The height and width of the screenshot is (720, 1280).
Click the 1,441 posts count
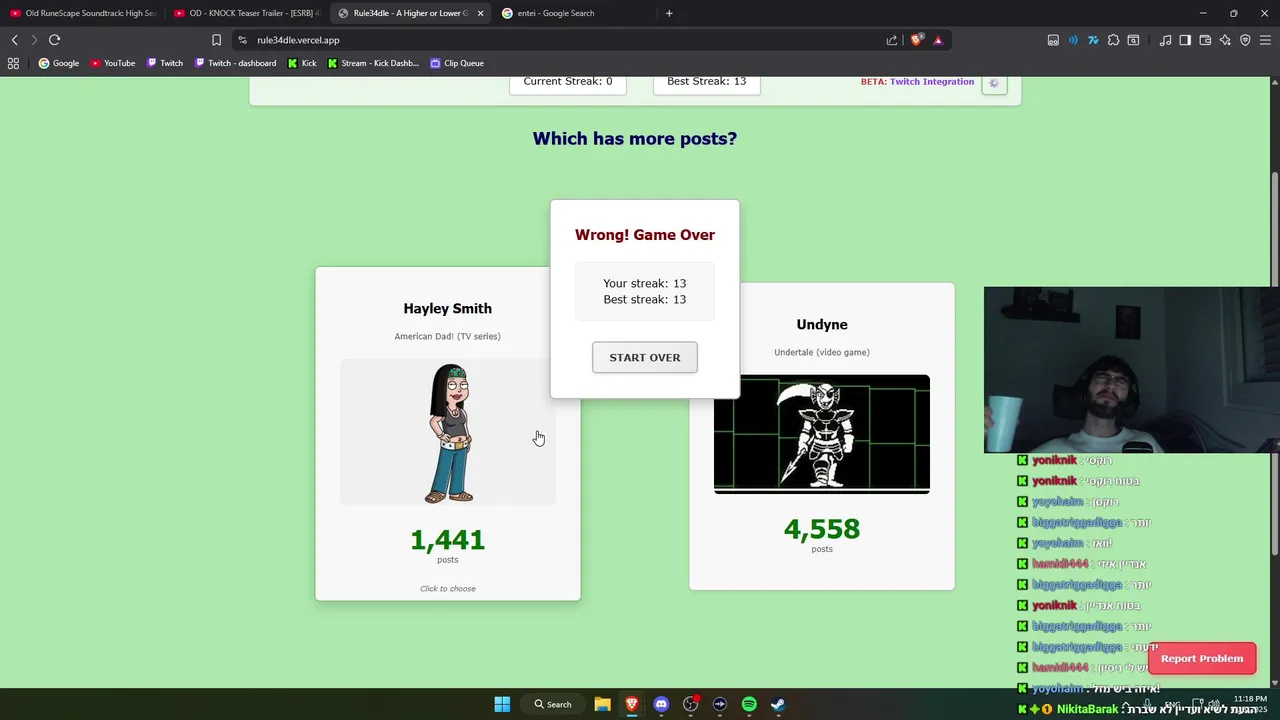coord(448,540)
